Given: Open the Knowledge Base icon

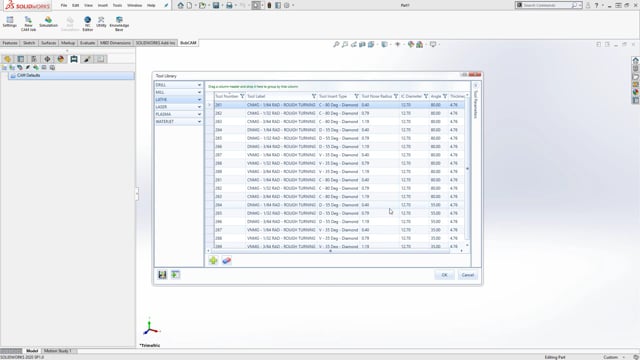Looking at the screenshot, I should click(x=119, y=24).
